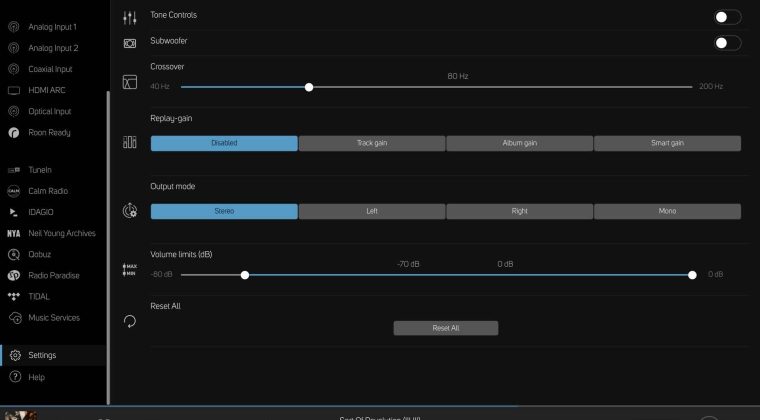The image size is (760, 420).
Task: Set Replay-gain to Track gain
Action: [371, 143]
